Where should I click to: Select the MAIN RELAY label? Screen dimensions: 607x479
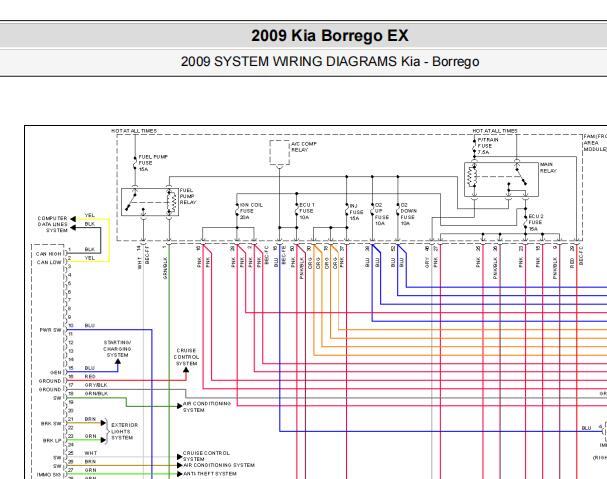click(x=548, y=168)
